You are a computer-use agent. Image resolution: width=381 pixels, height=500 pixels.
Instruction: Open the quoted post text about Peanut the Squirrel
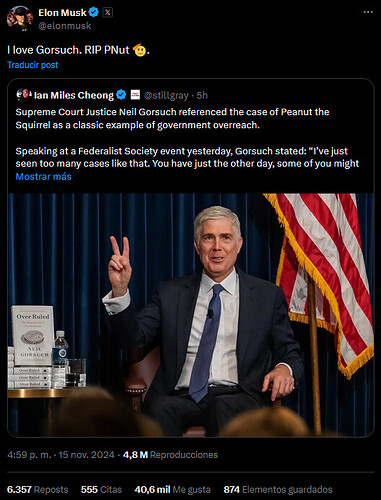point(187,138)
